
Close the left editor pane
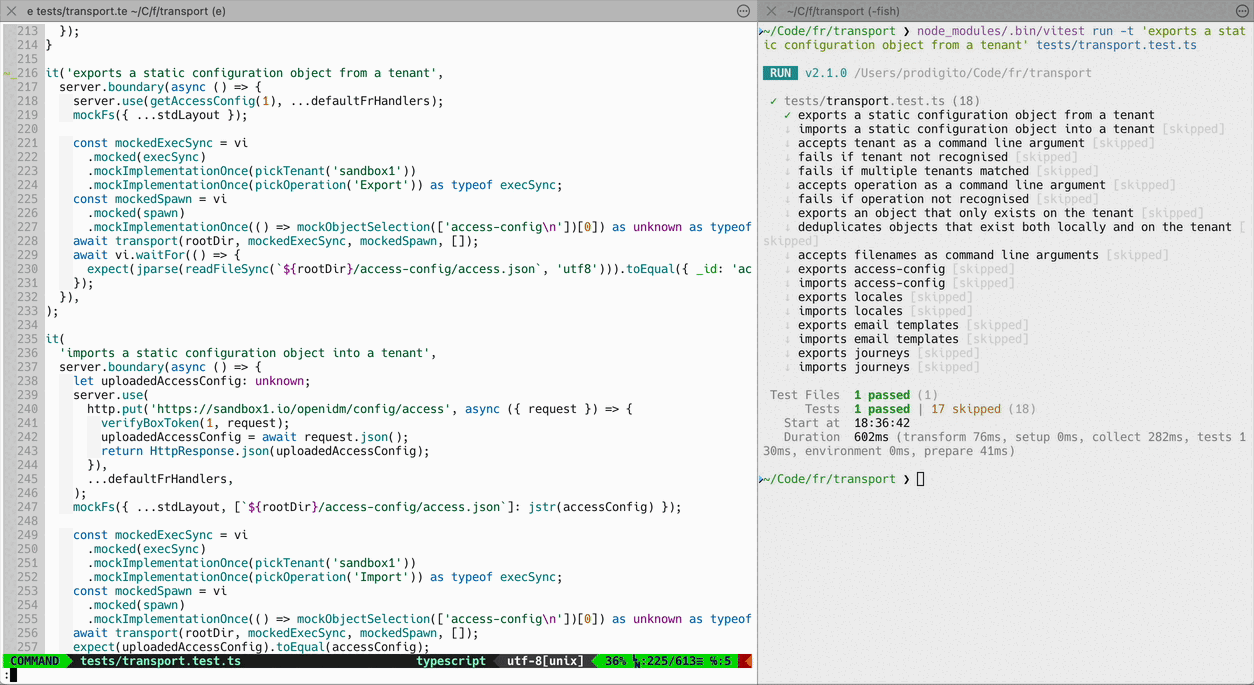point(12,10)
